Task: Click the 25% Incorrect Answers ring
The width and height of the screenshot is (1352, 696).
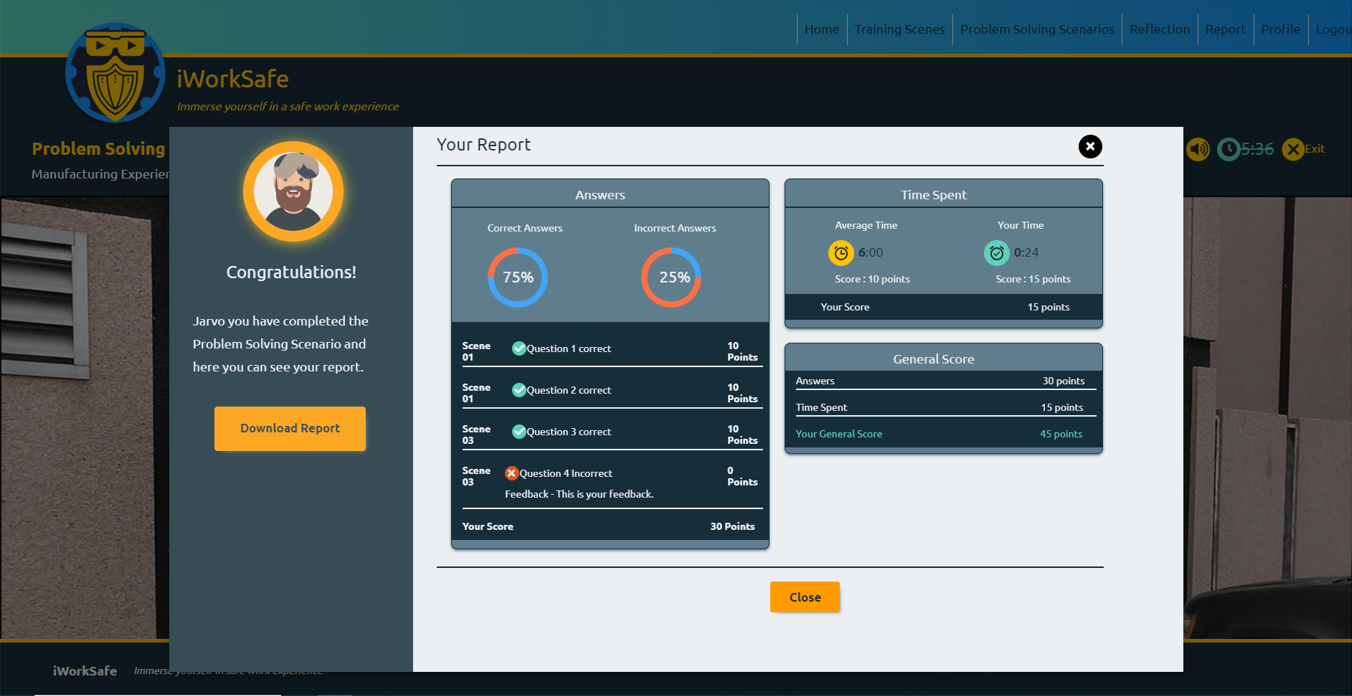Action: tap(672, 277)
